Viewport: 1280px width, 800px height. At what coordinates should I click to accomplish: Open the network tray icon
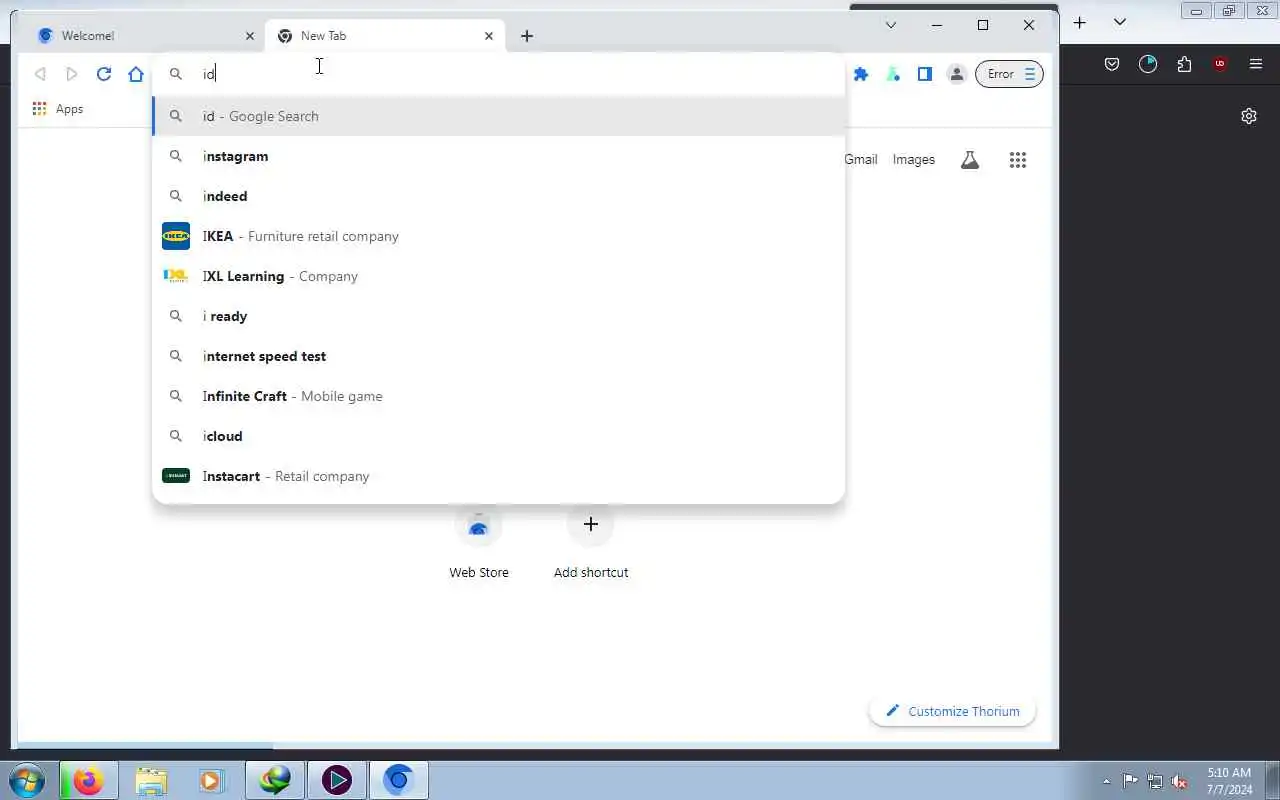pos(1155,781)
